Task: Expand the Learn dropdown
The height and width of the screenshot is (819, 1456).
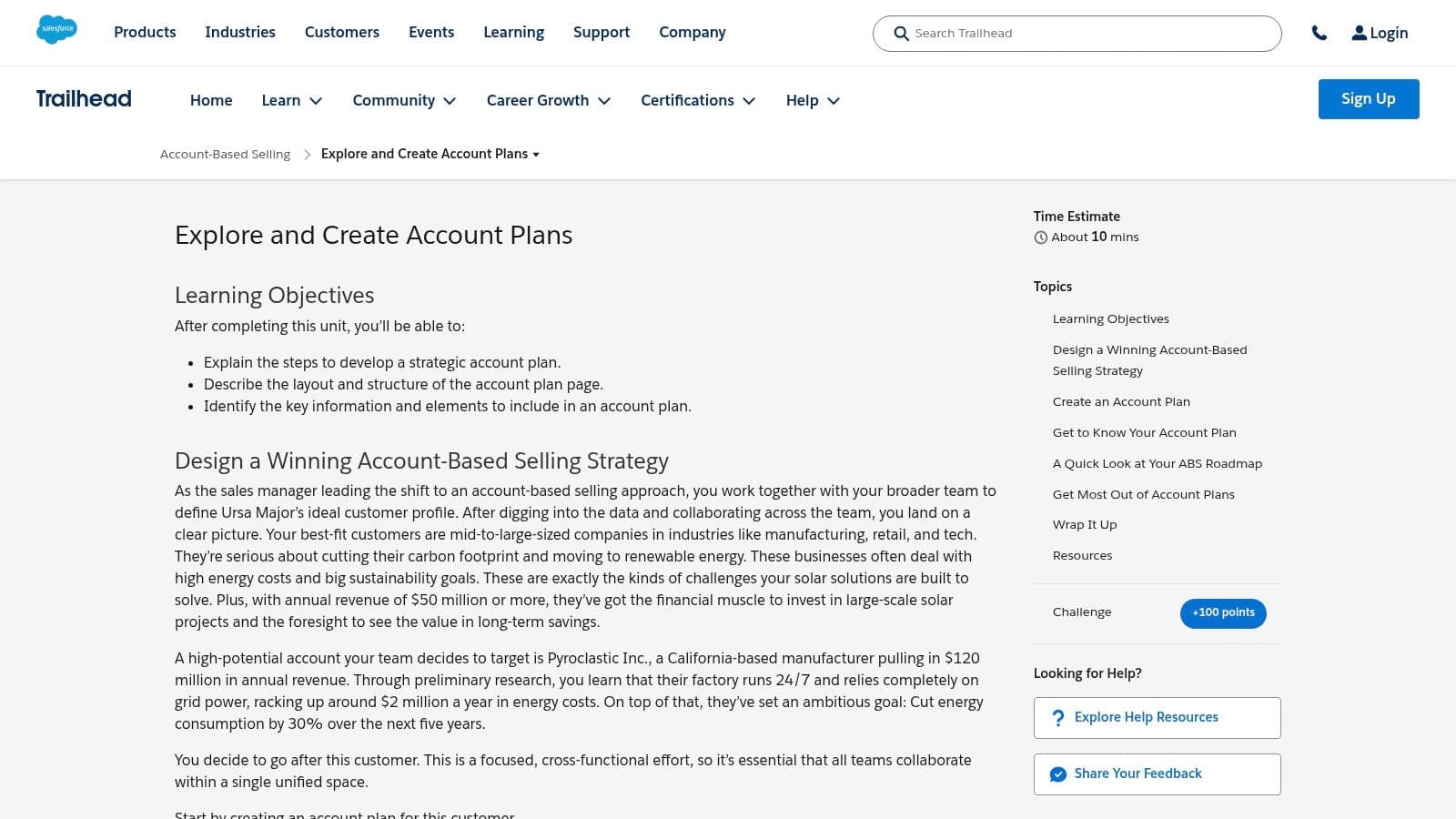Action: (x=290, y=100)
